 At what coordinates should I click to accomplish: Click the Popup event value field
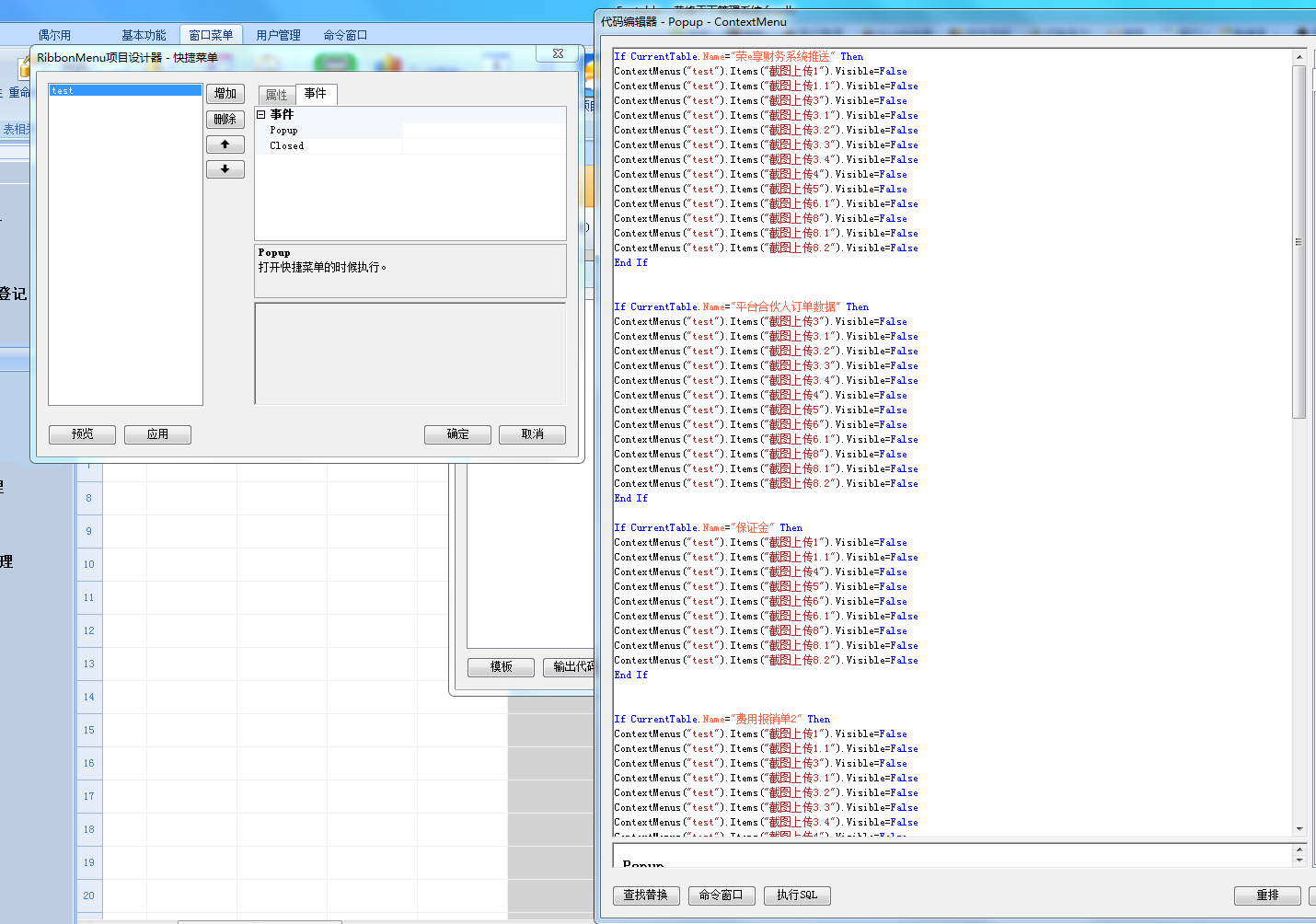tap(484, 131)
